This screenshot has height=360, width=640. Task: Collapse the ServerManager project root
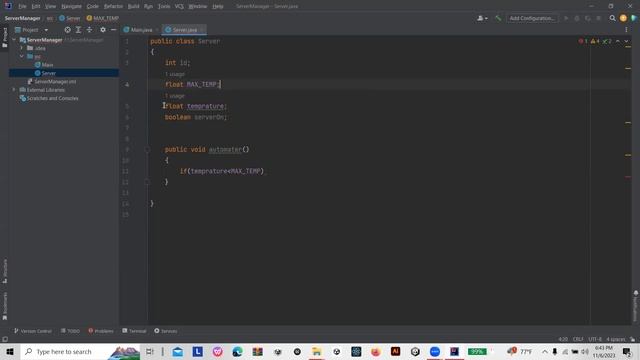click(x=14, y=40)
